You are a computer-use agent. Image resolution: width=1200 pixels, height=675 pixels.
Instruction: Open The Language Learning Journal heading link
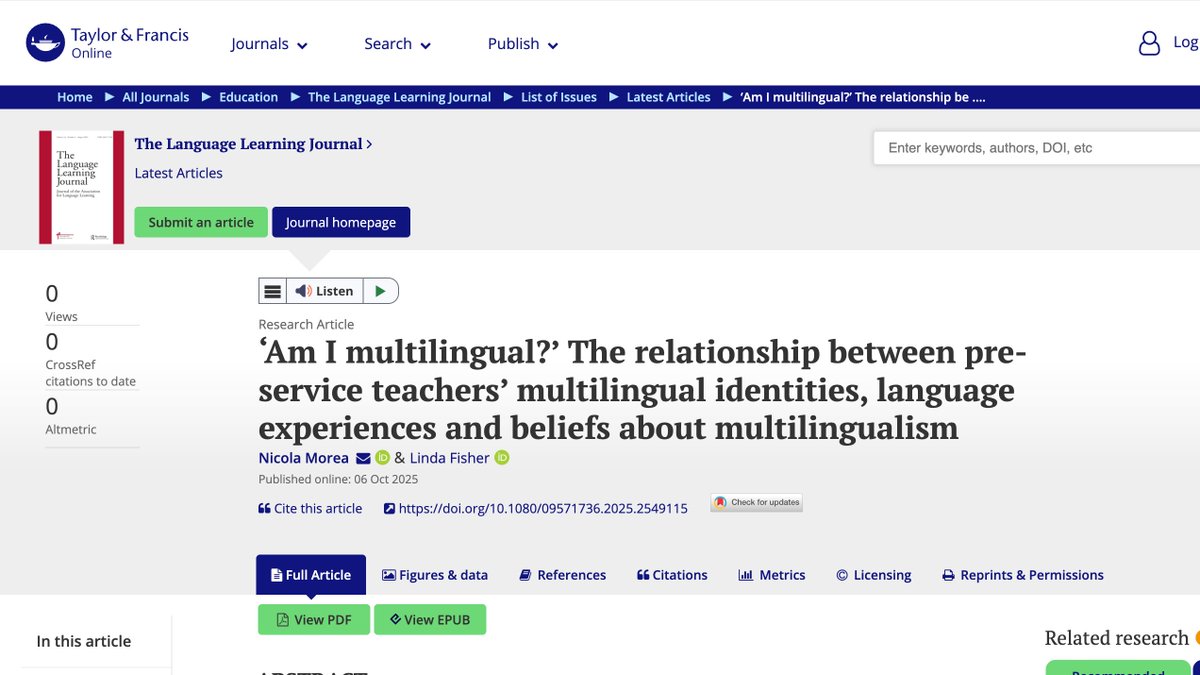pos(253,144)
